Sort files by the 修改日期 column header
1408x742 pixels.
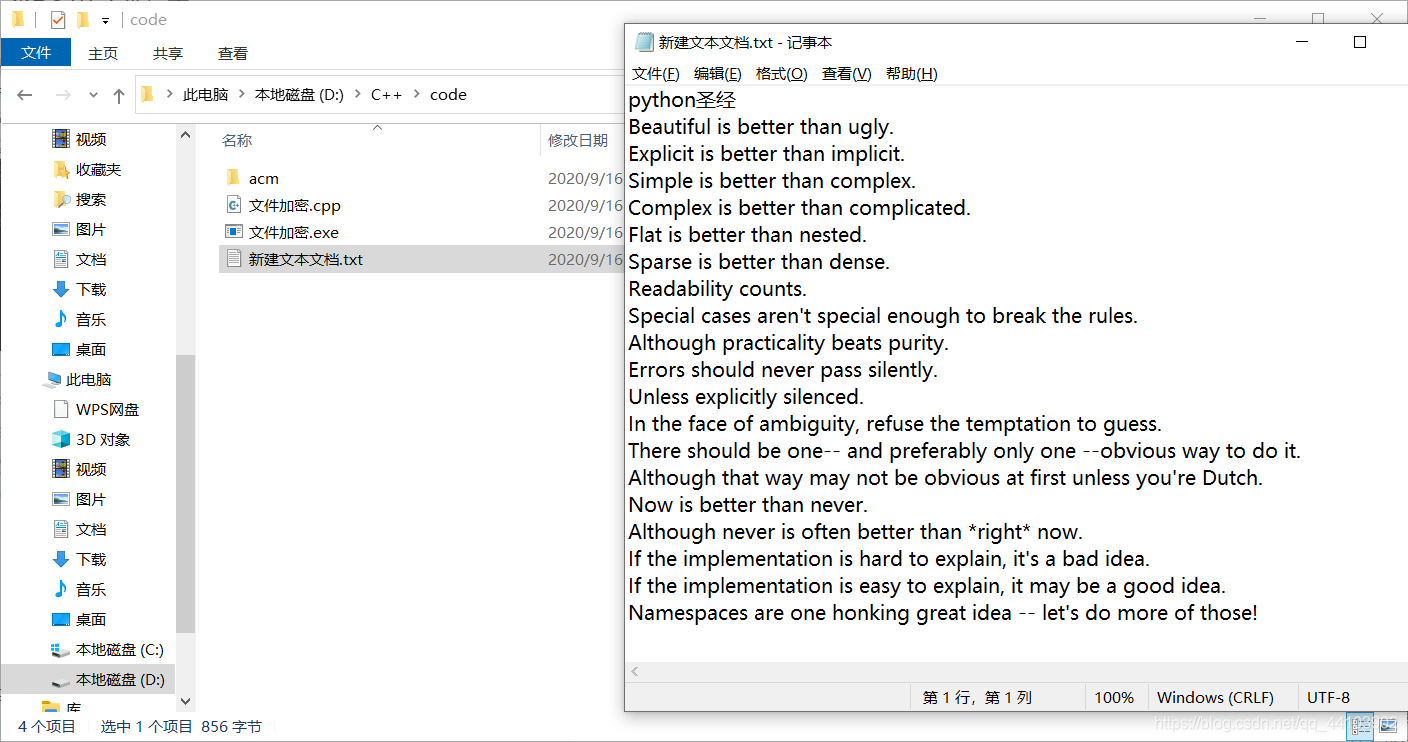tap(578, 140)
